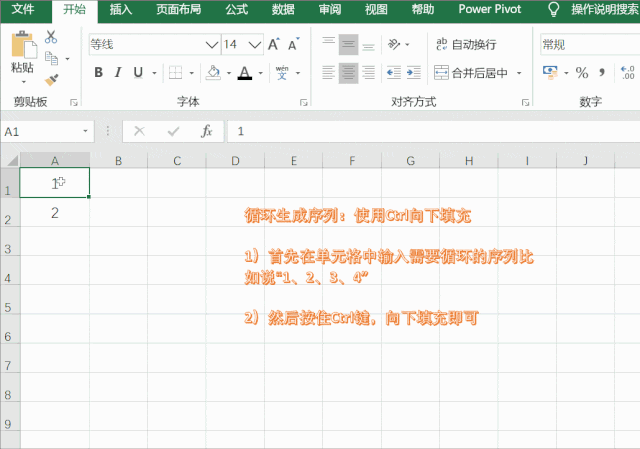
Task: Open borders dropdown arrow
Action: tap(191, 73)
